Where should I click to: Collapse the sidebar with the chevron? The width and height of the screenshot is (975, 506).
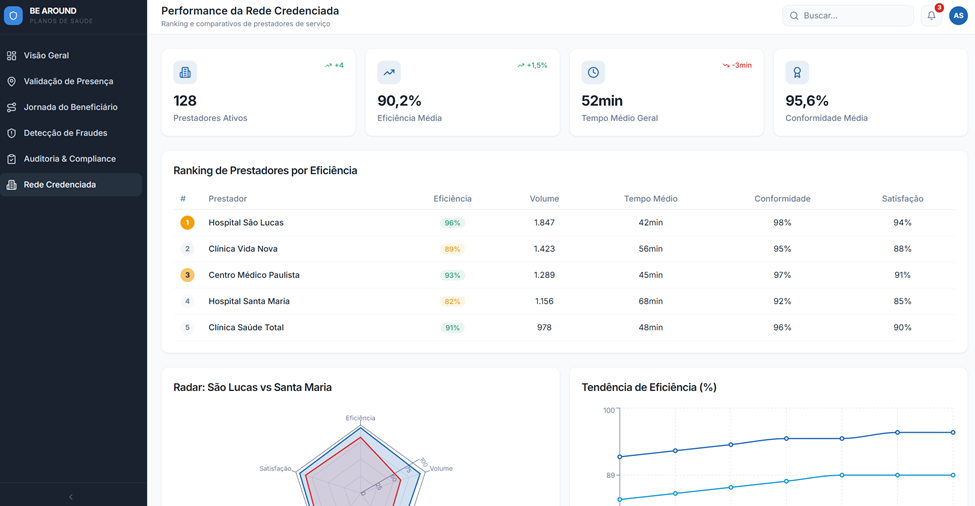tap(71, 497)
